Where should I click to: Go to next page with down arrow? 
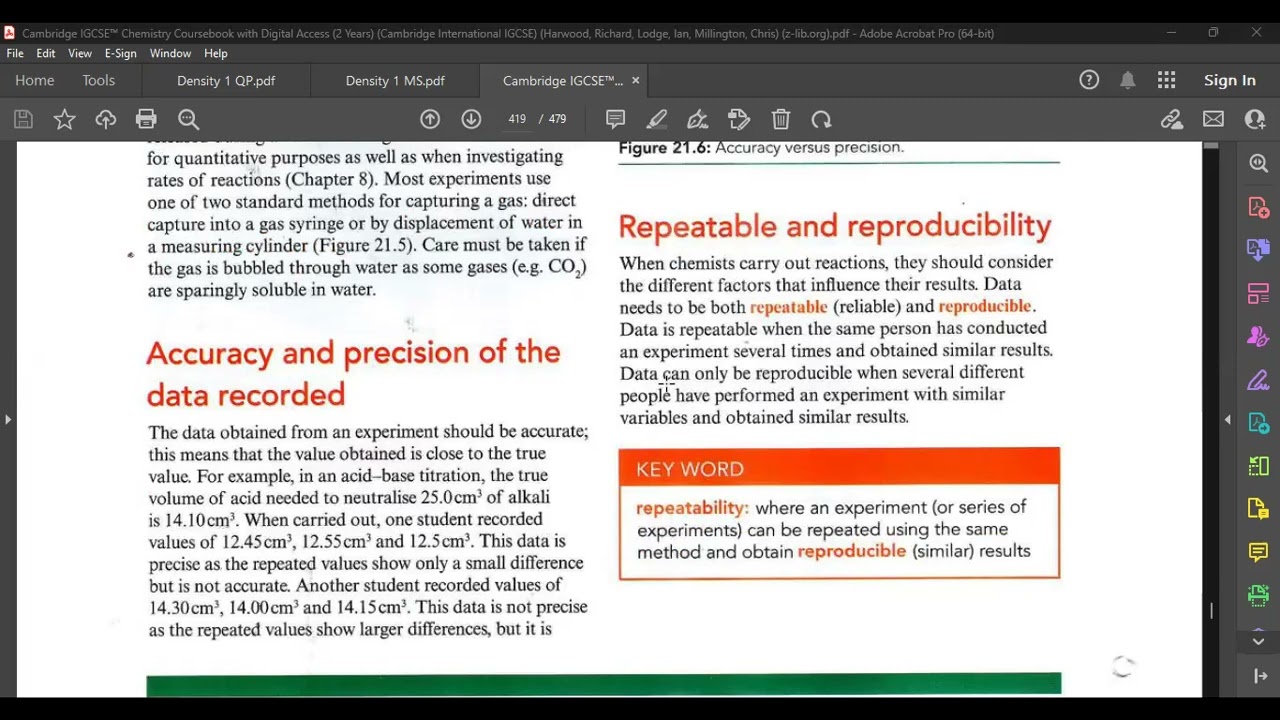pyautogui.click(x=471, y=120)
